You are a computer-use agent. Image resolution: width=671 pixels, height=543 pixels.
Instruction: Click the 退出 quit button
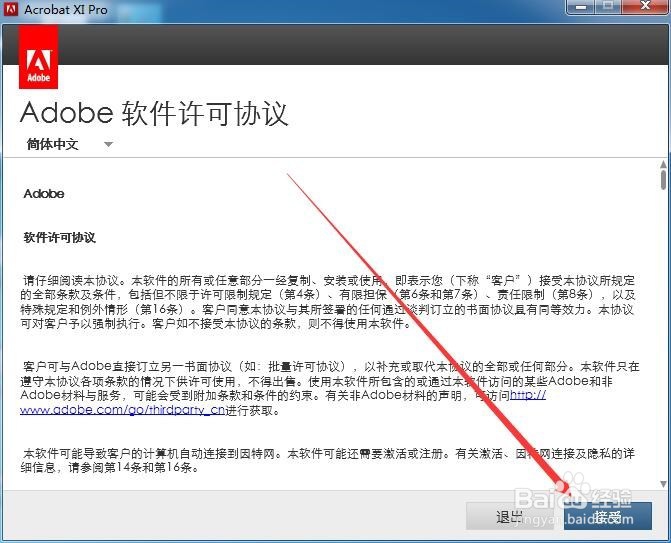pos(509,516)
